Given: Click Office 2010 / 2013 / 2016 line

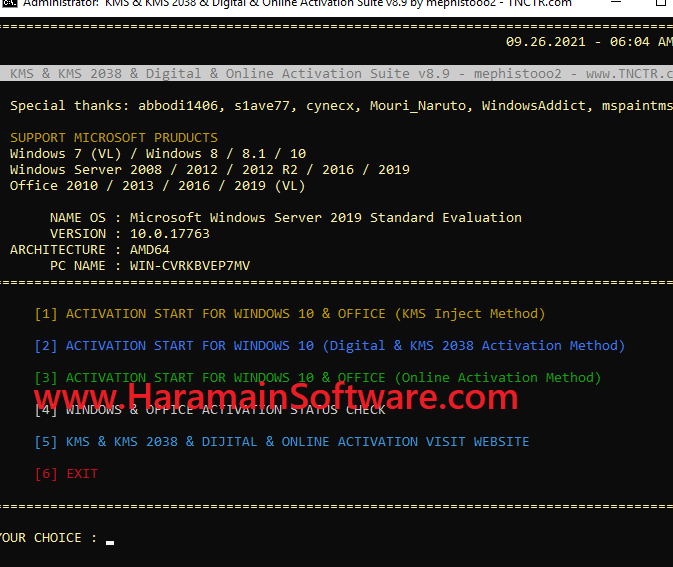Looking at the screenshot, I should [x=158, y=186].
